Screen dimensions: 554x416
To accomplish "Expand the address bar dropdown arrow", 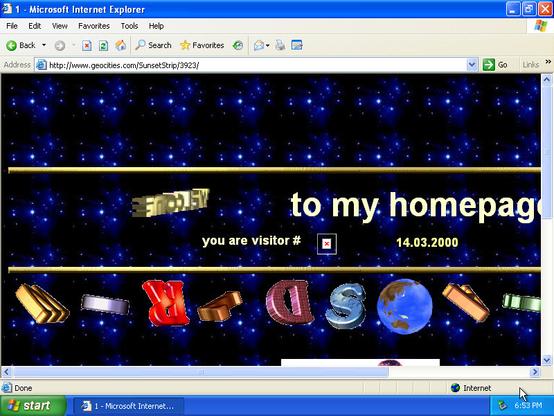I will [x=472, y=65].
